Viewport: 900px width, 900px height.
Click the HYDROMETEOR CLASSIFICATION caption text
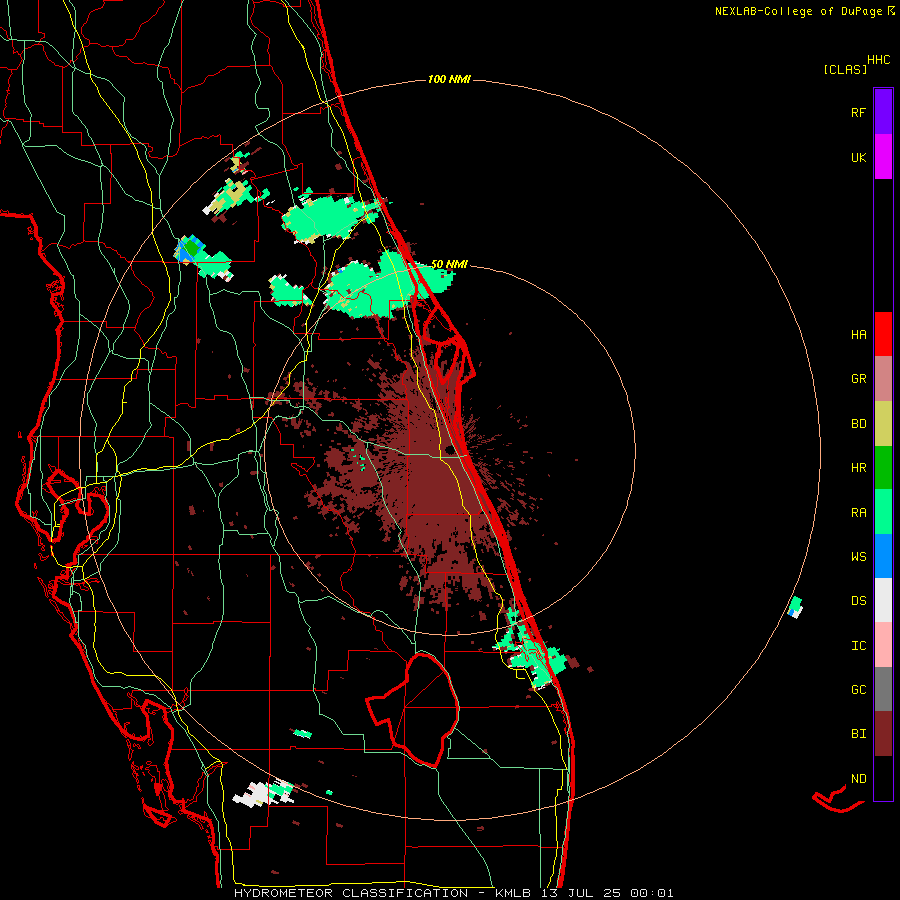(x=351, y=893)
